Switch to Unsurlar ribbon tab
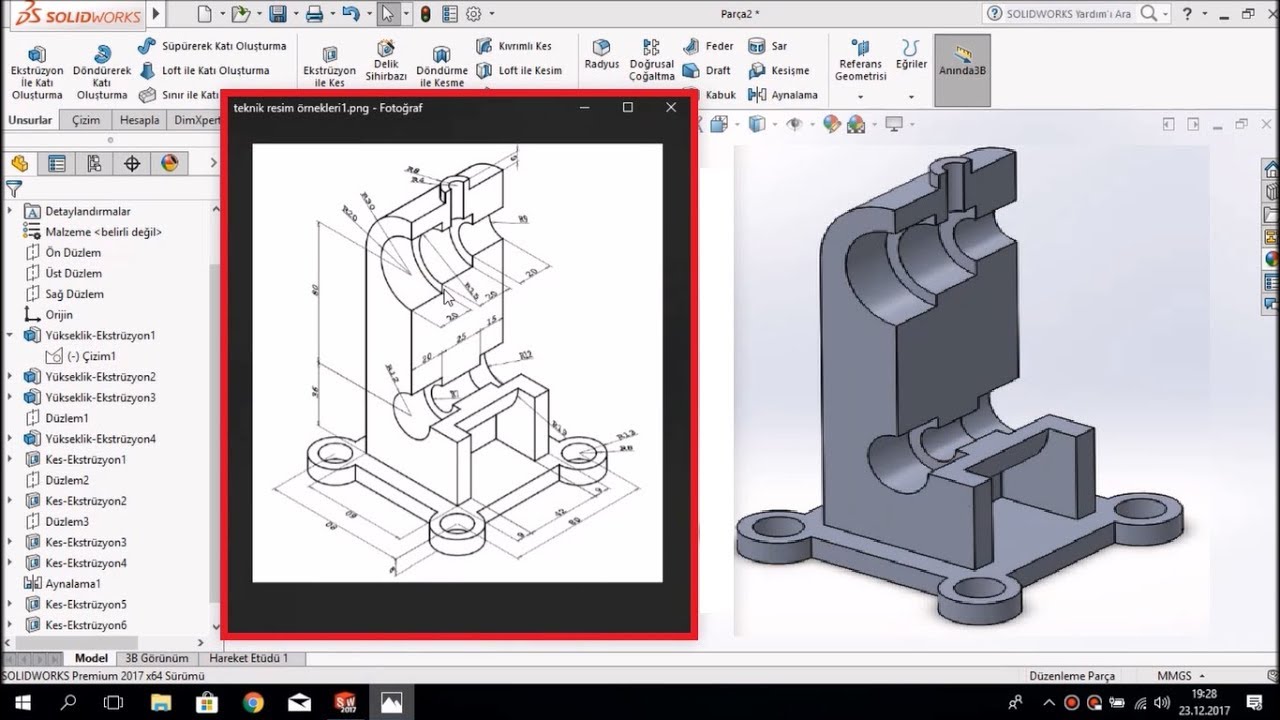Viewport: 1280px width, 720px height. [x=30, y=120]
